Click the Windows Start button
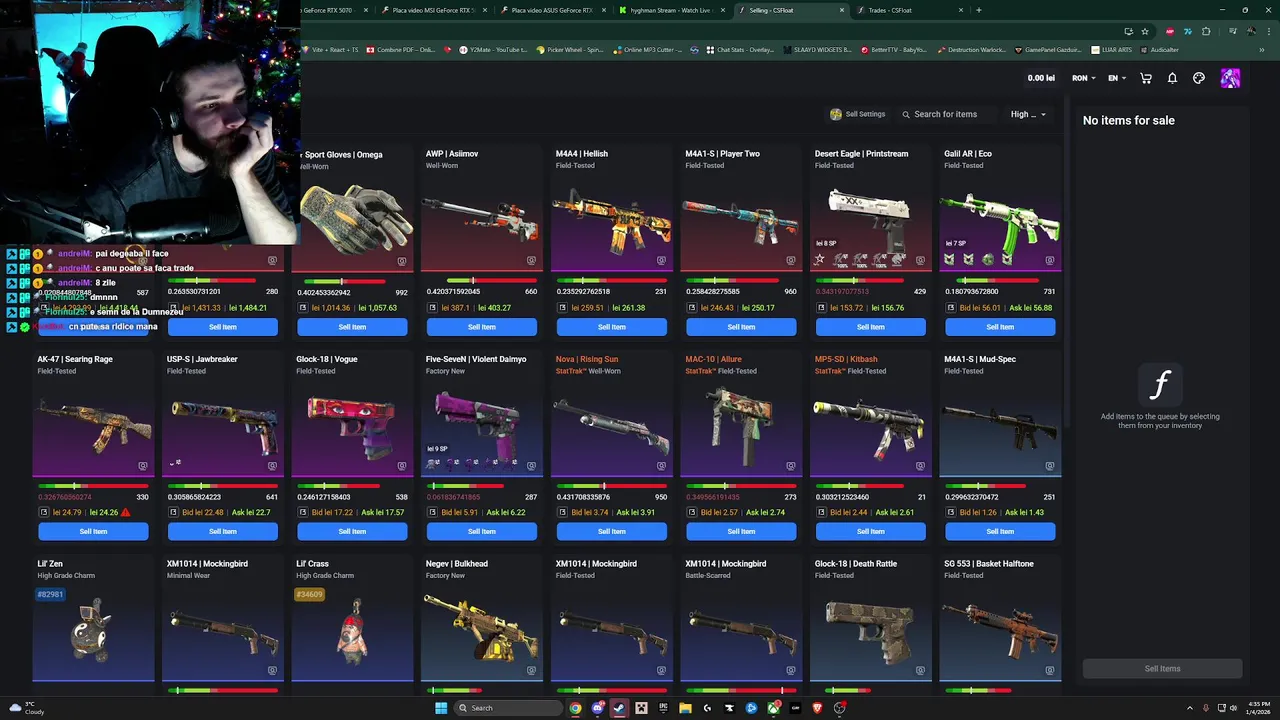Viewport: 1280px width, 720px height. coord(441,708)
